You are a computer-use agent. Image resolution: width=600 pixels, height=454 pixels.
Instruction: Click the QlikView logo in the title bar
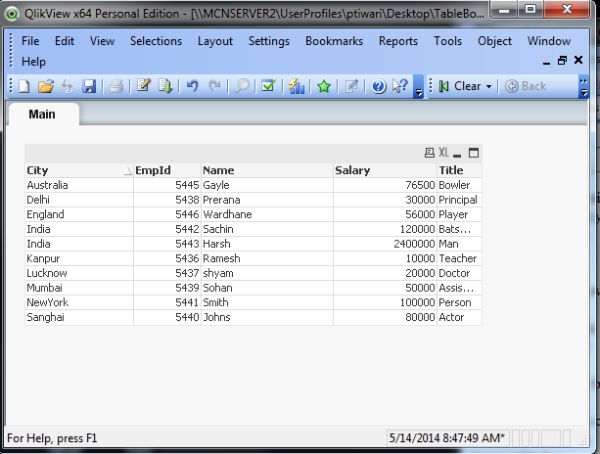coord(12,14)
